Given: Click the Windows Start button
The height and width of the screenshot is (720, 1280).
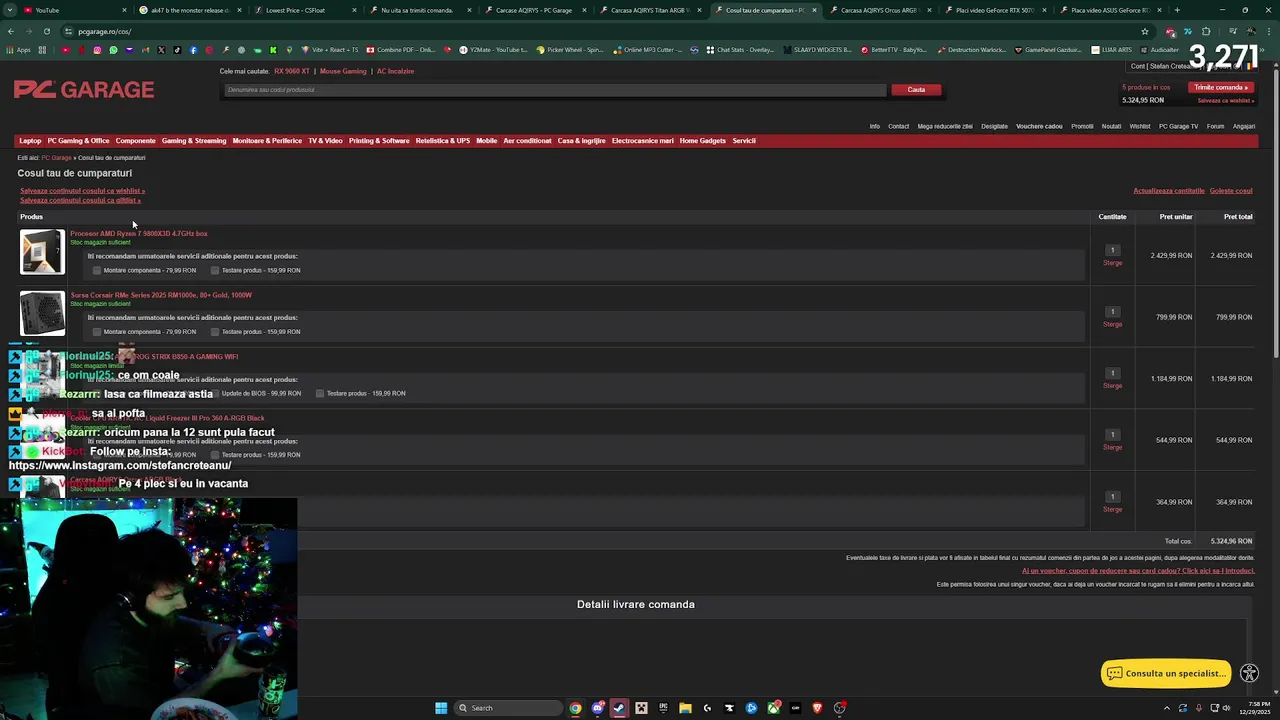Looking at the screenshot, I should click(441, 708).
